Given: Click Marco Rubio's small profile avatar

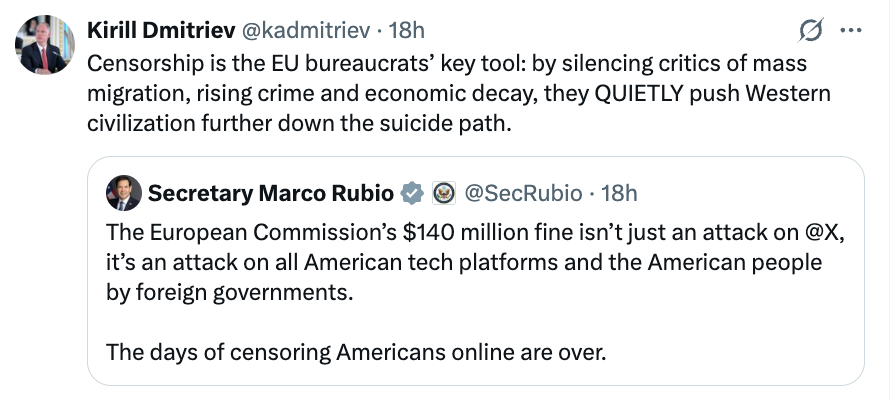Looking at the screenshot, I should (x=123, y=193).
